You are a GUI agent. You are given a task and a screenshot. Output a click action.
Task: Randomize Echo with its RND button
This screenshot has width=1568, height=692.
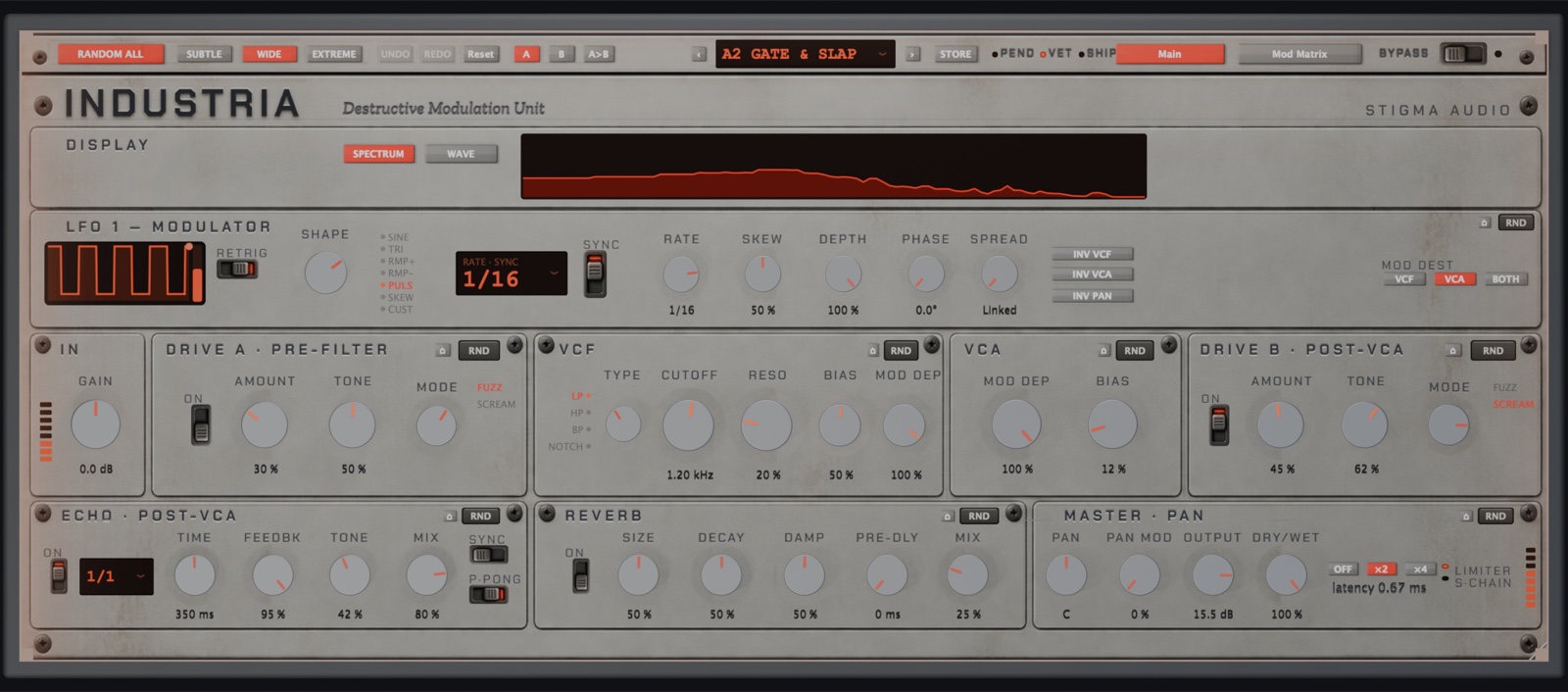[480, 517]
